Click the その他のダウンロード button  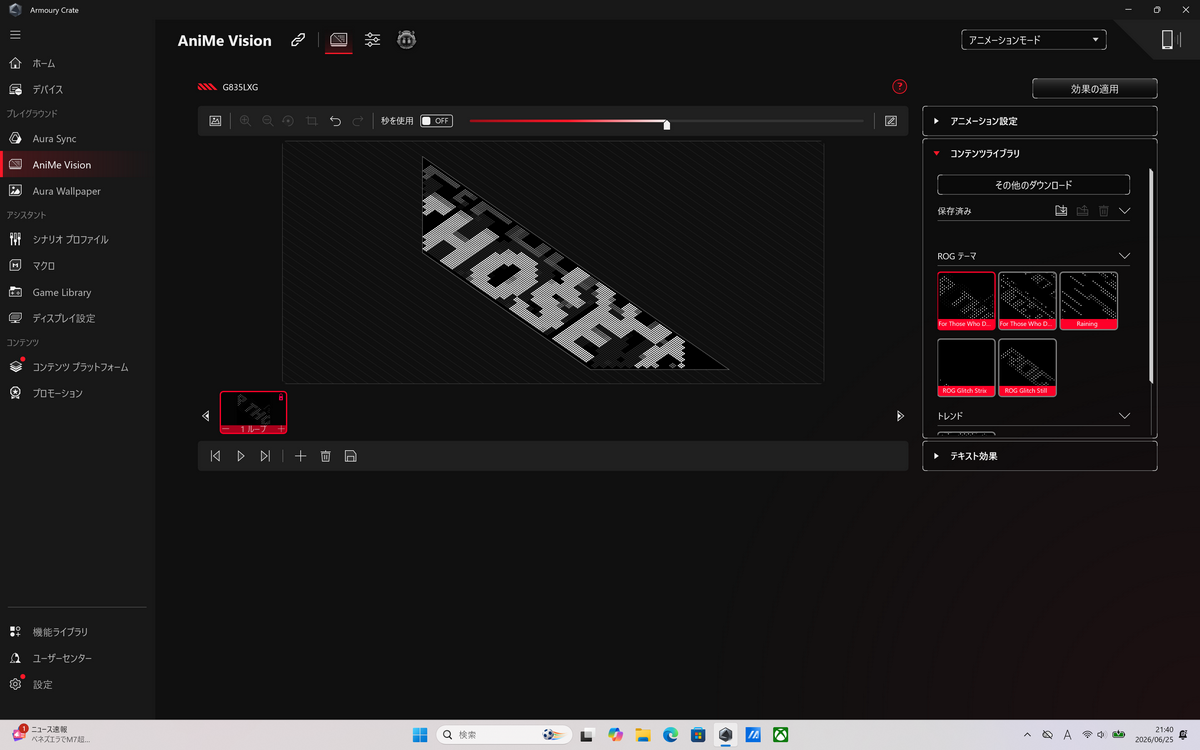click(x=1033, y=185)
